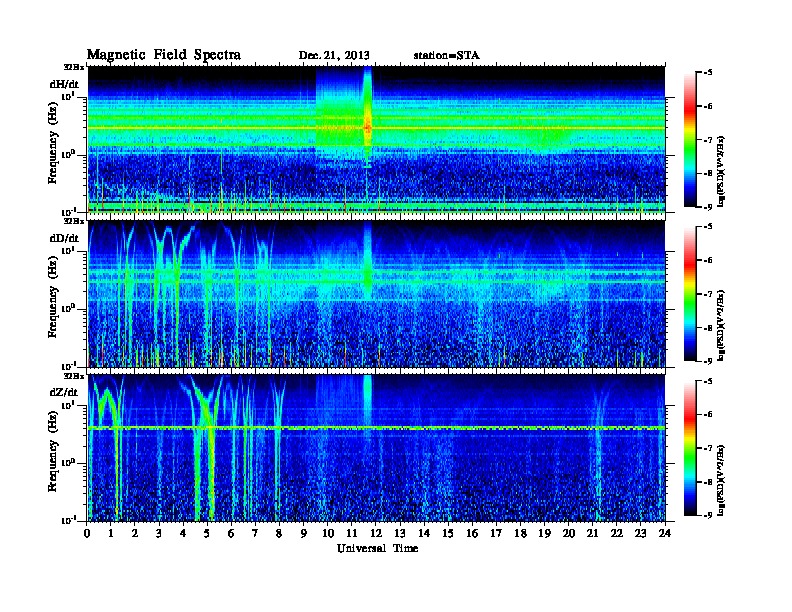Click the '18' hour tick label
792x612 pixels.
520,533
